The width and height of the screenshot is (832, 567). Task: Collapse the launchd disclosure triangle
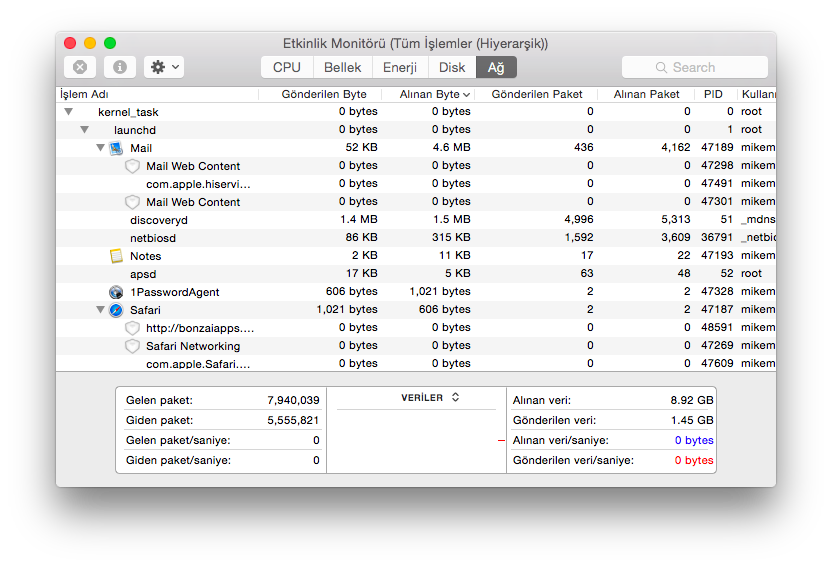(84, 130)
